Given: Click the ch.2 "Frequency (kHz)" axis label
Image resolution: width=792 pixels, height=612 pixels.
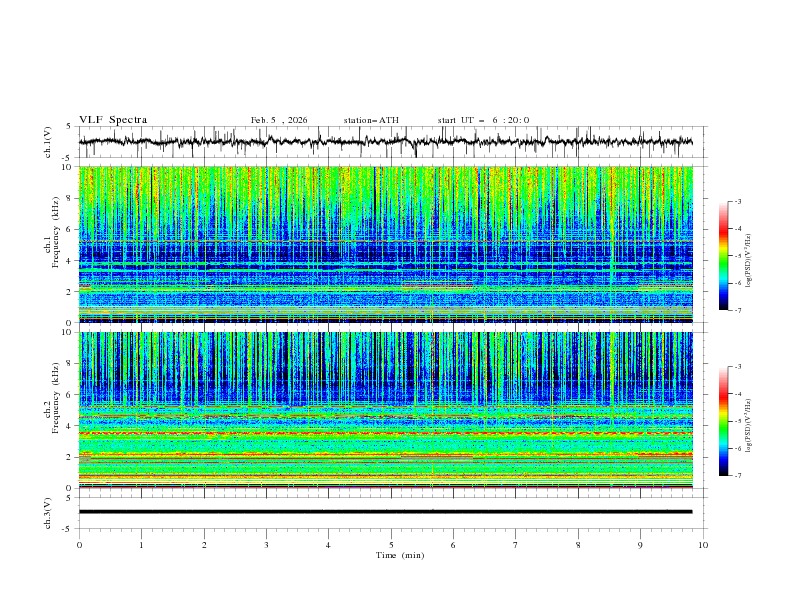Looking at the screenshot, I should [55, 398].
